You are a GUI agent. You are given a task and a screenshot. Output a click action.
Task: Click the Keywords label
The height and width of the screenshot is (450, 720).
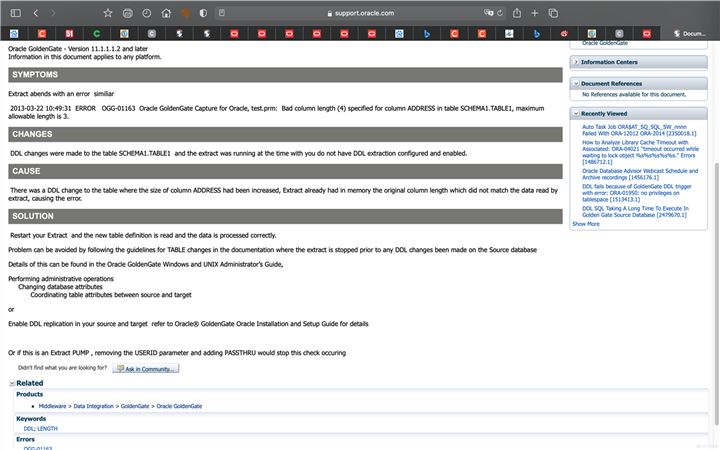pos(31,419)
